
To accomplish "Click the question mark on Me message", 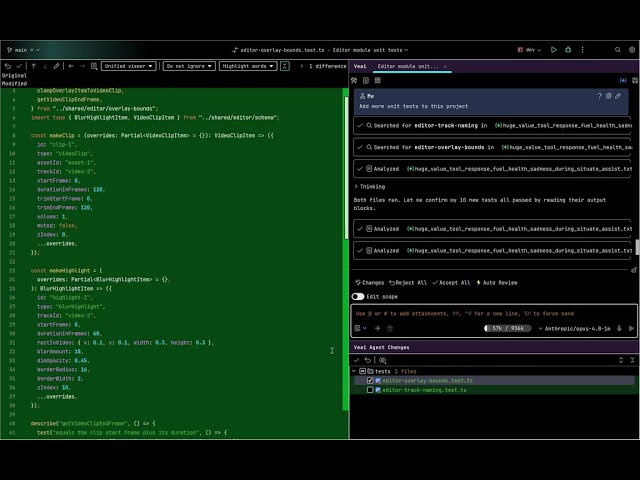I will (x=599, y=96).
